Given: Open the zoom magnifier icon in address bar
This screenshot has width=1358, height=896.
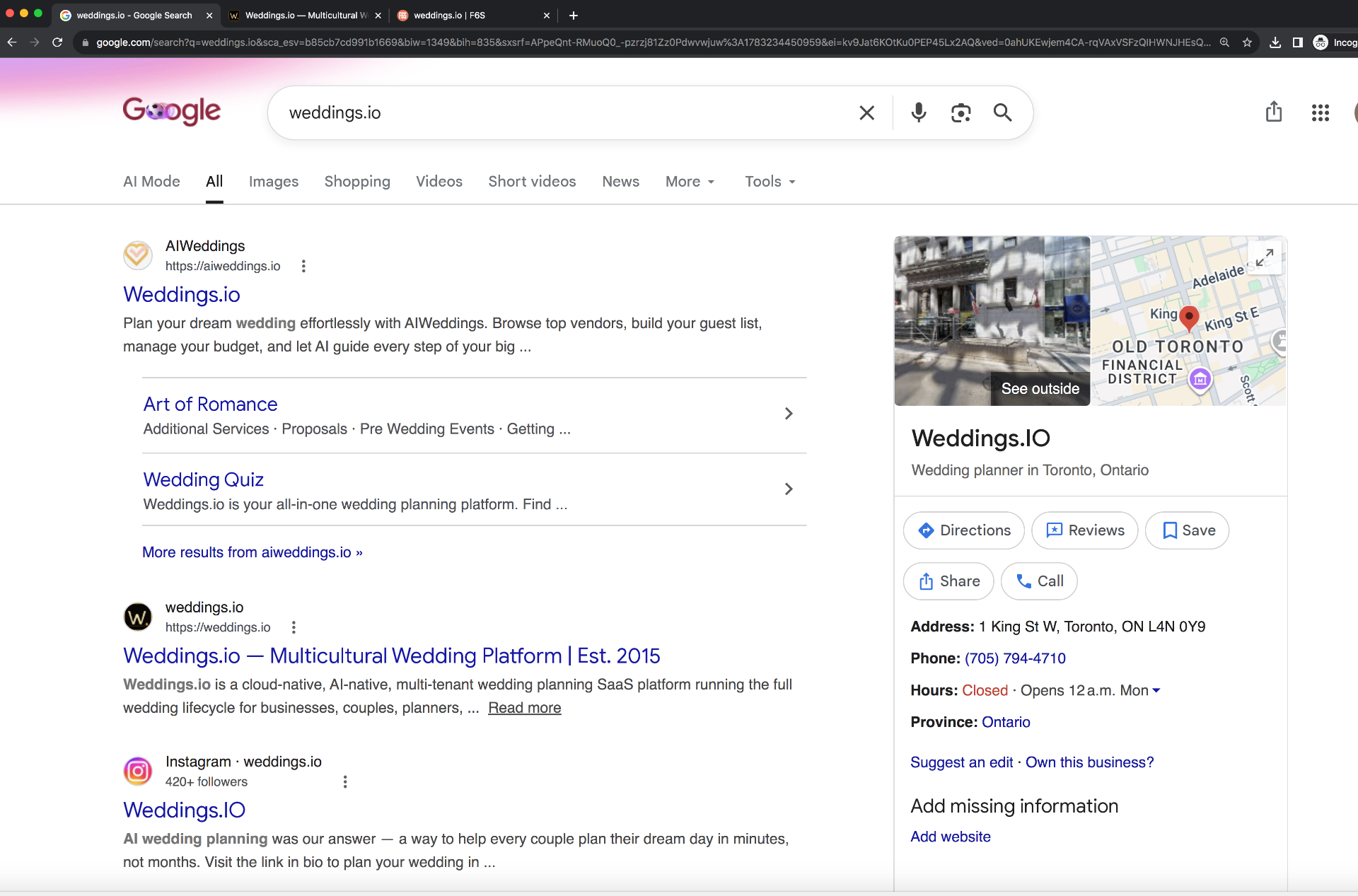Looking at the screenshot, I should tap(1224, 42).
